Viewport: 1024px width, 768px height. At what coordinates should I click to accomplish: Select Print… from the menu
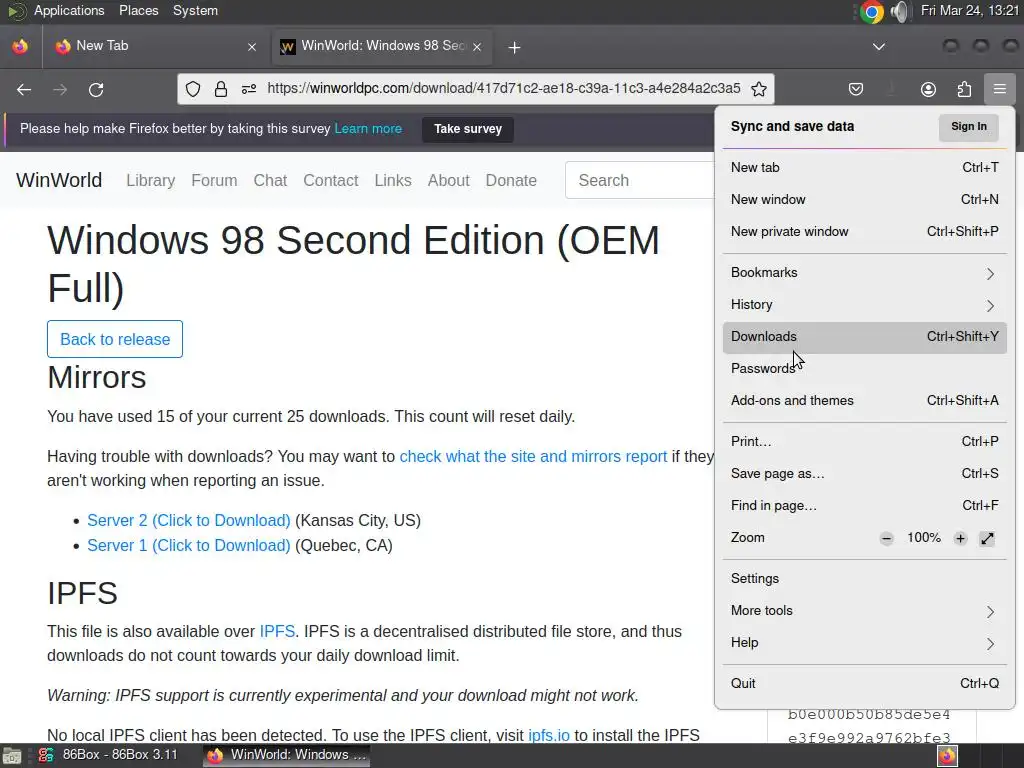click(865, 441)
